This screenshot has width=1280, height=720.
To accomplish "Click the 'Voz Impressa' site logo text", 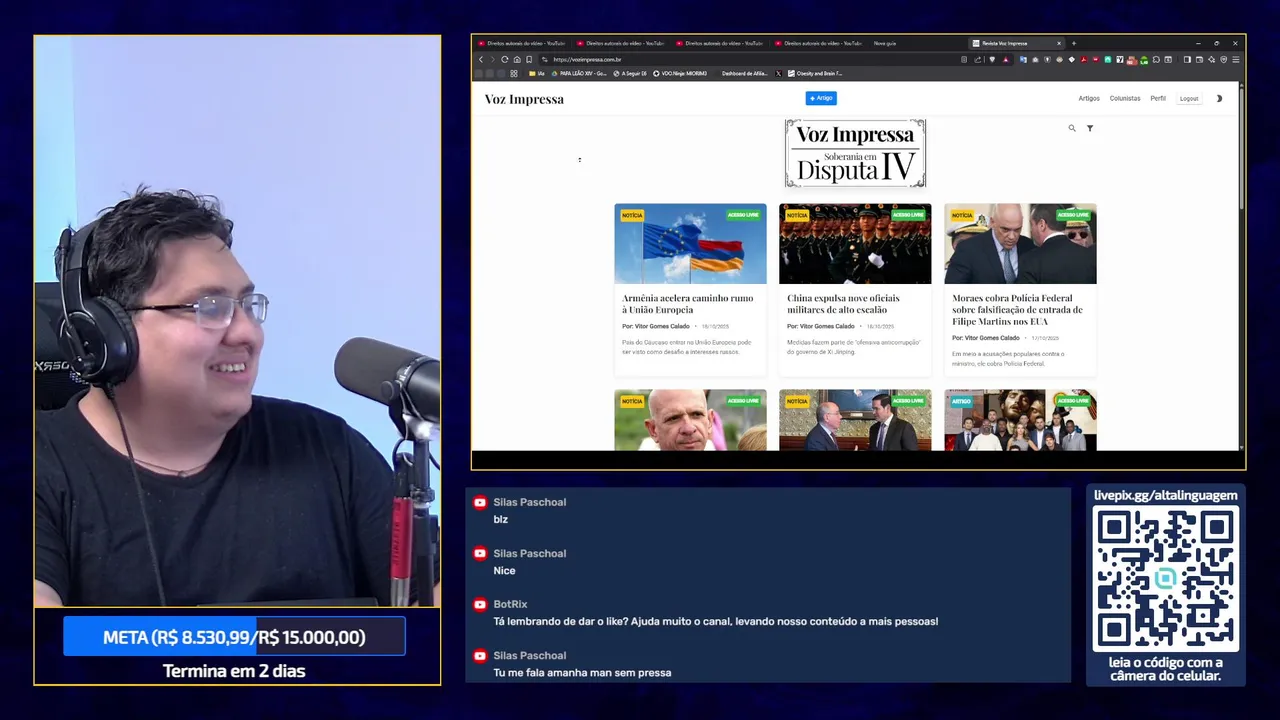I will (x=524, y=99).
